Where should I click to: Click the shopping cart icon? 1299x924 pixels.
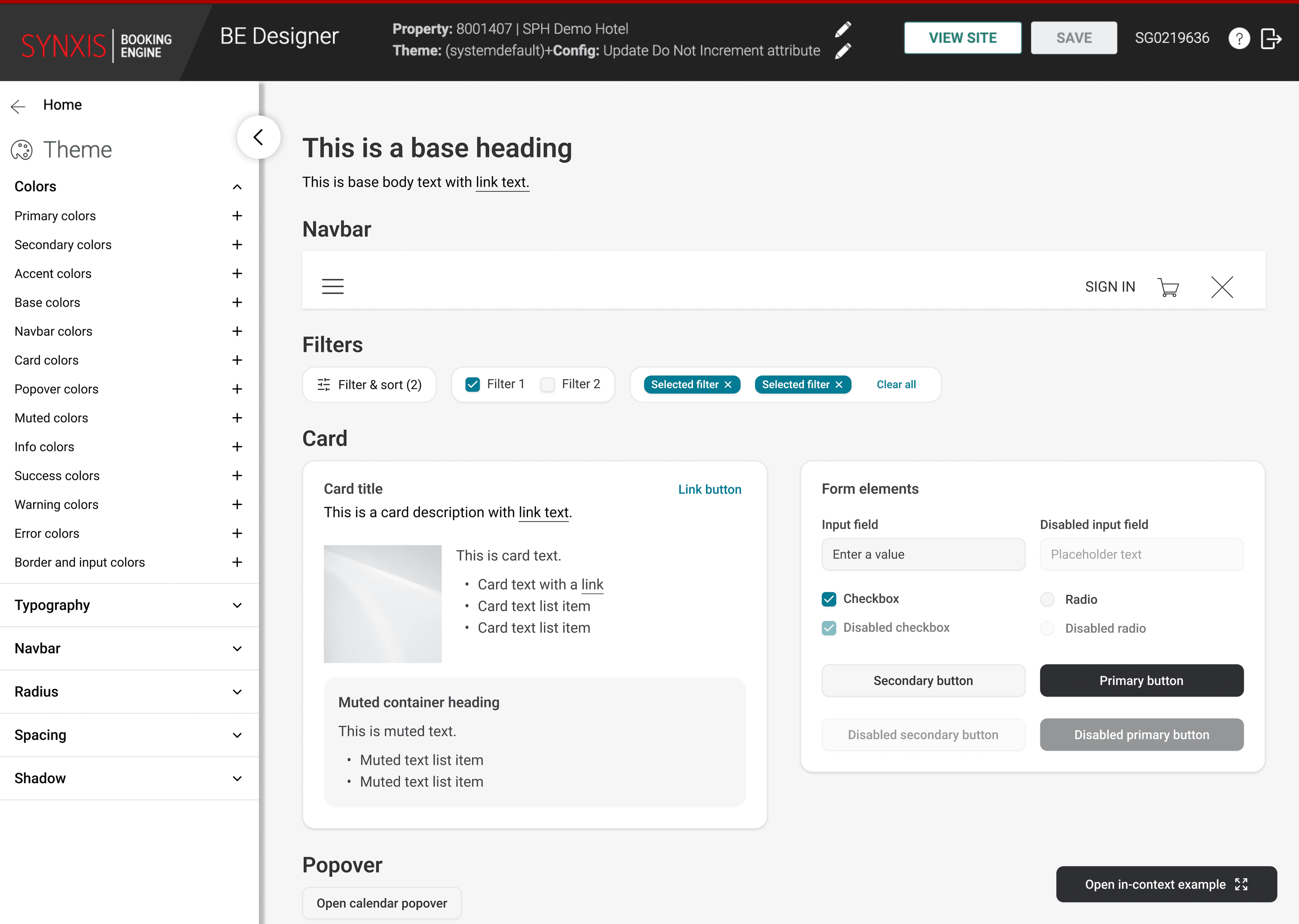click(x=1168, y=287)
